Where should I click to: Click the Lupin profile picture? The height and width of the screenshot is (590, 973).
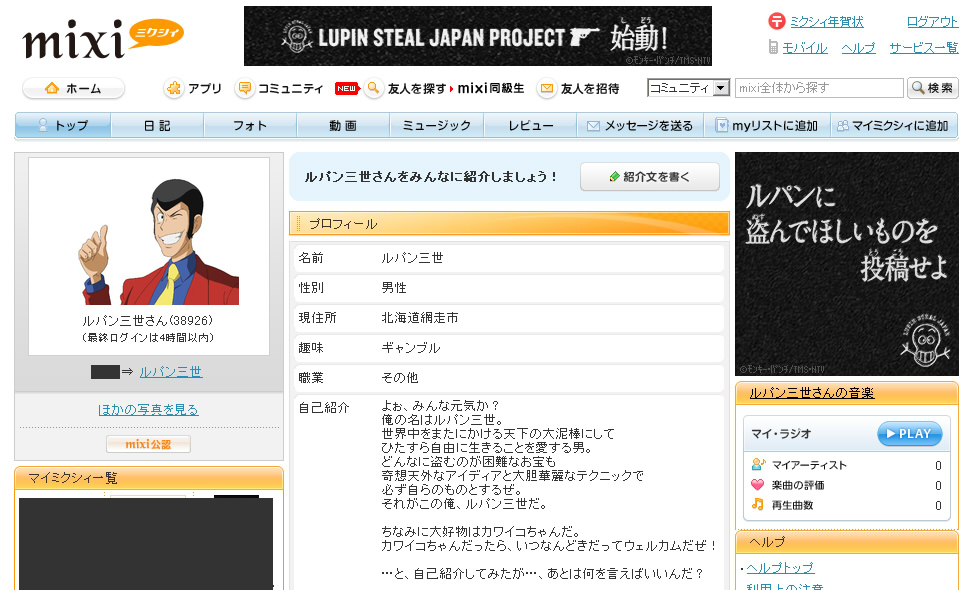click(160, 242)
